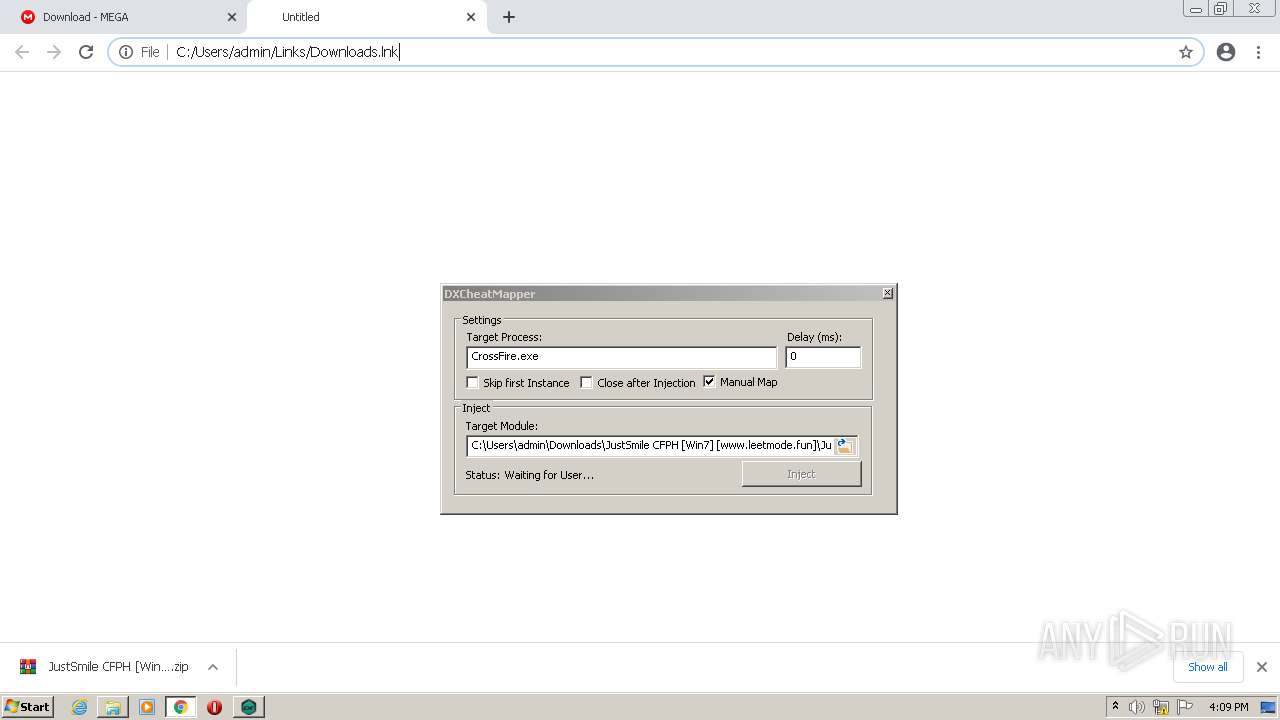This screenshot has height=720, width=1280.
Task: View site information icon
Action: click(x=126, y=52)
